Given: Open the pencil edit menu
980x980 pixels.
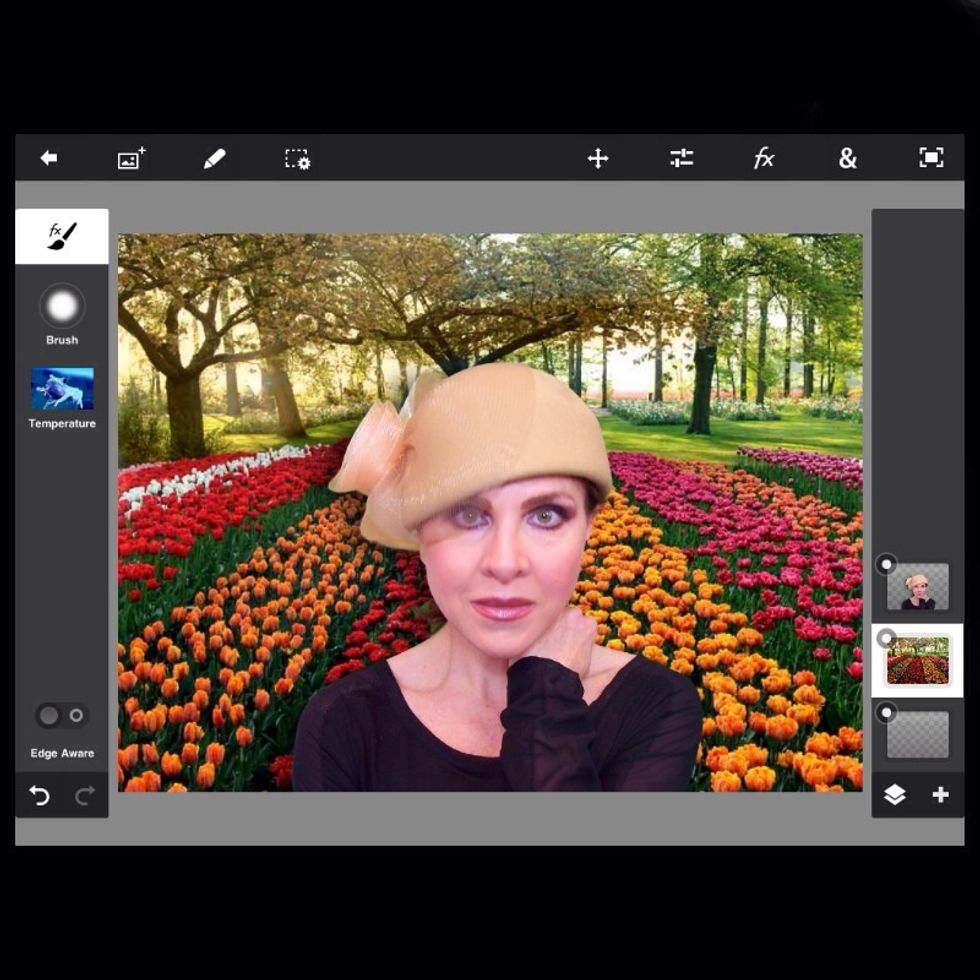Looking at the screenshot, I should (214, 158).
